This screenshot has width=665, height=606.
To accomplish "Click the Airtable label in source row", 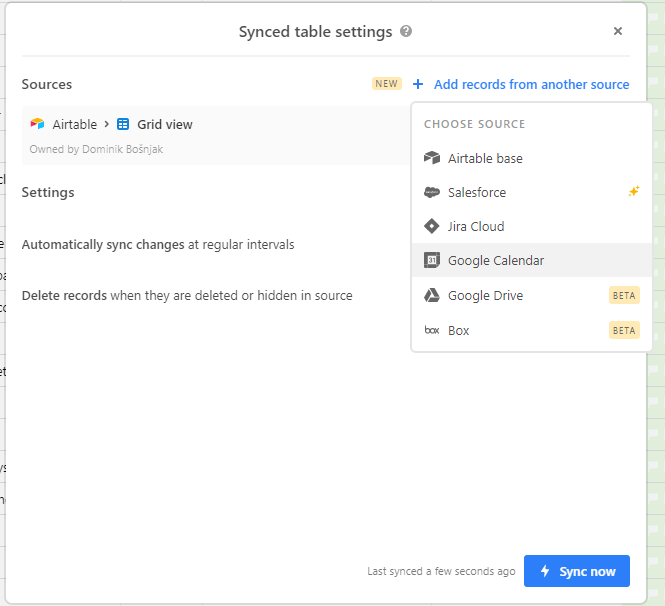I will pos(75,124).
